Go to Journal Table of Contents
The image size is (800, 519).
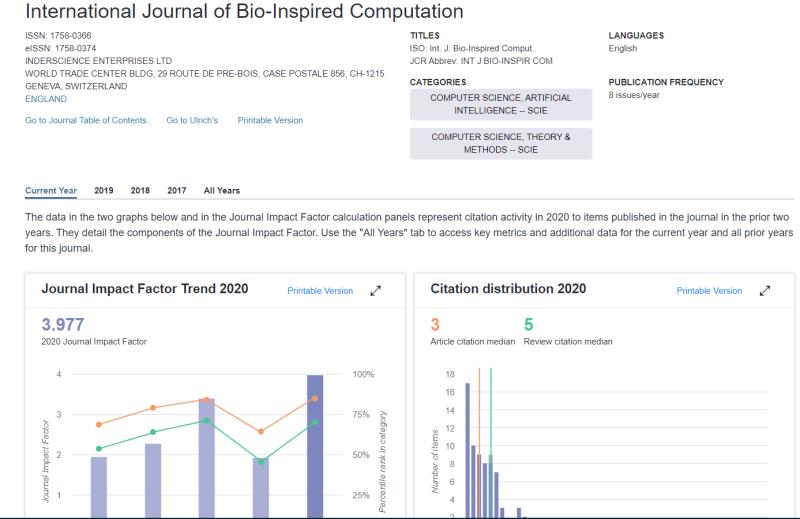pos(86,120)
